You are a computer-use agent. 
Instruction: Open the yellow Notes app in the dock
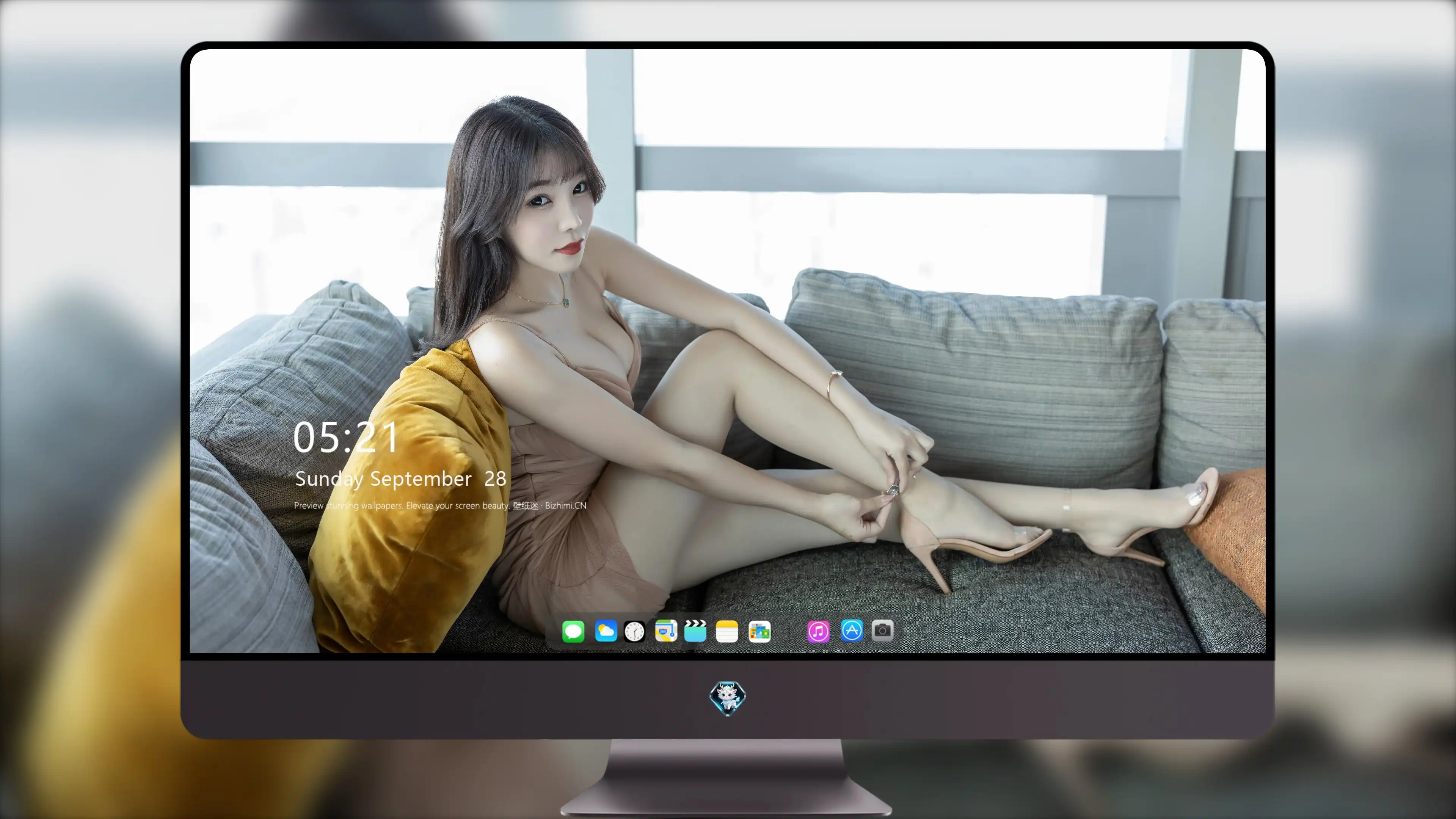point(727,631)
